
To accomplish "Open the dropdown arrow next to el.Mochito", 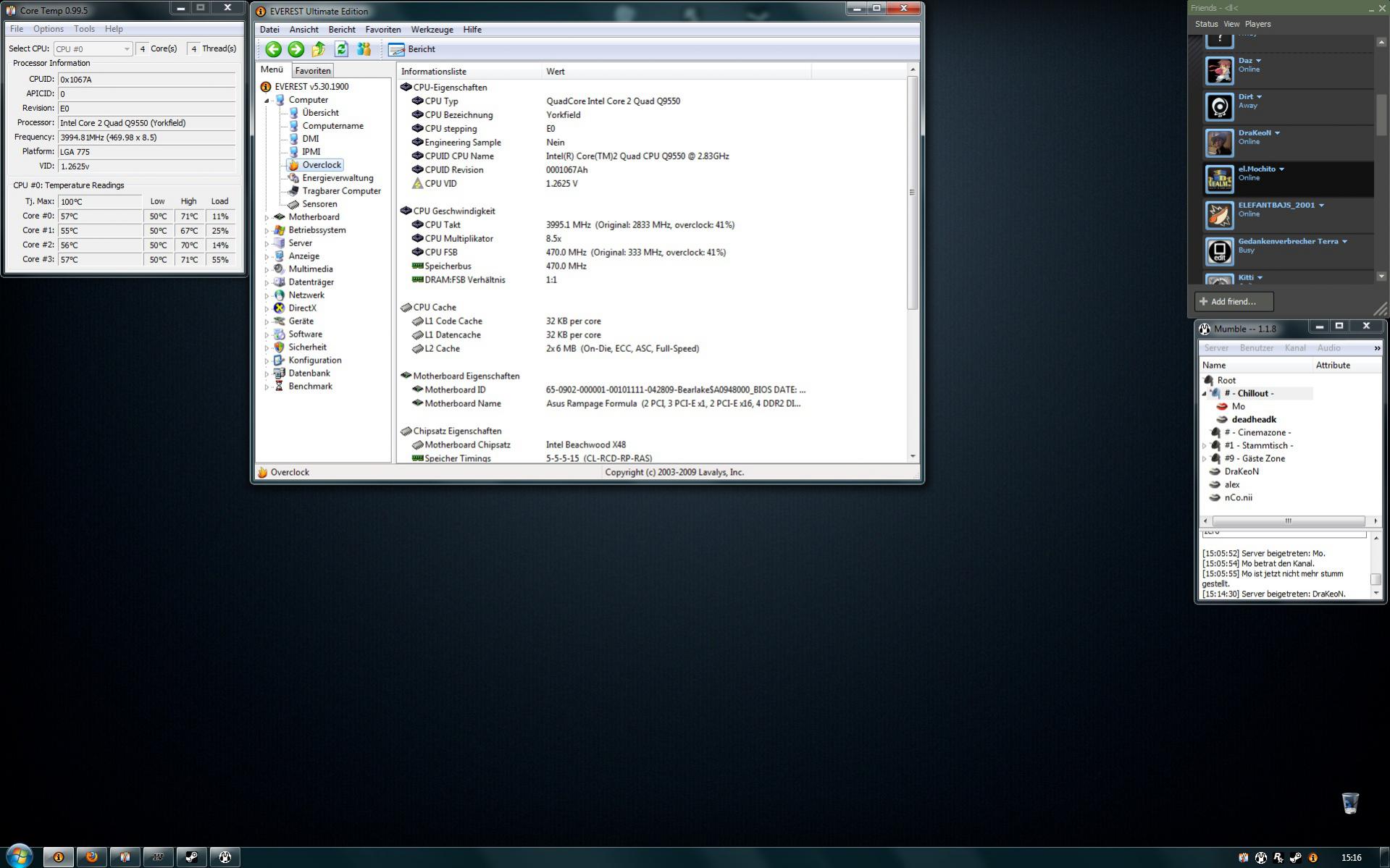I will (1281, 169).
